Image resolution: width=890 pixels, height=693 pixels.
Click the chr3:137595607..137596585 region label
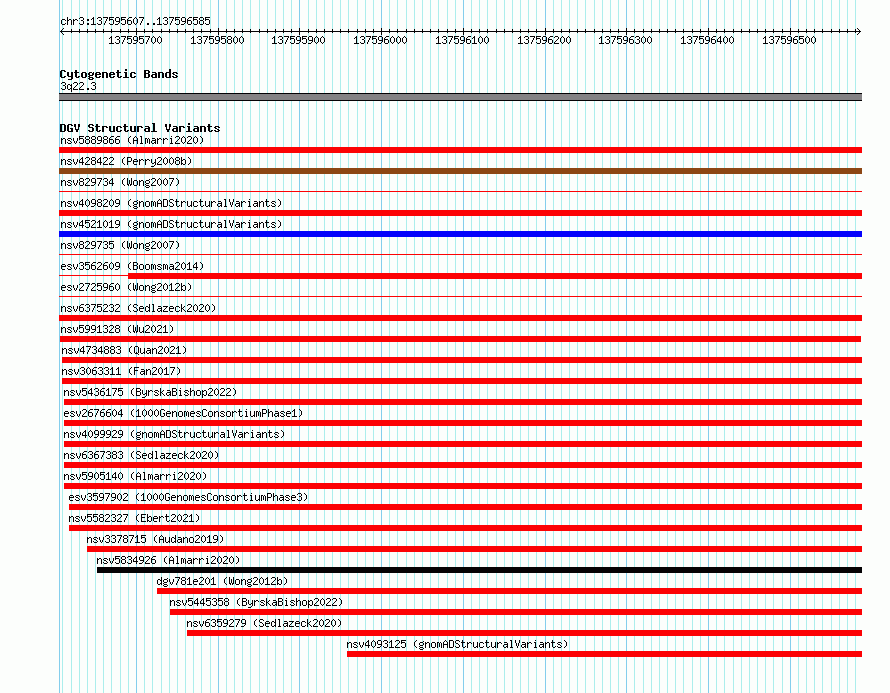coord(135,21)
